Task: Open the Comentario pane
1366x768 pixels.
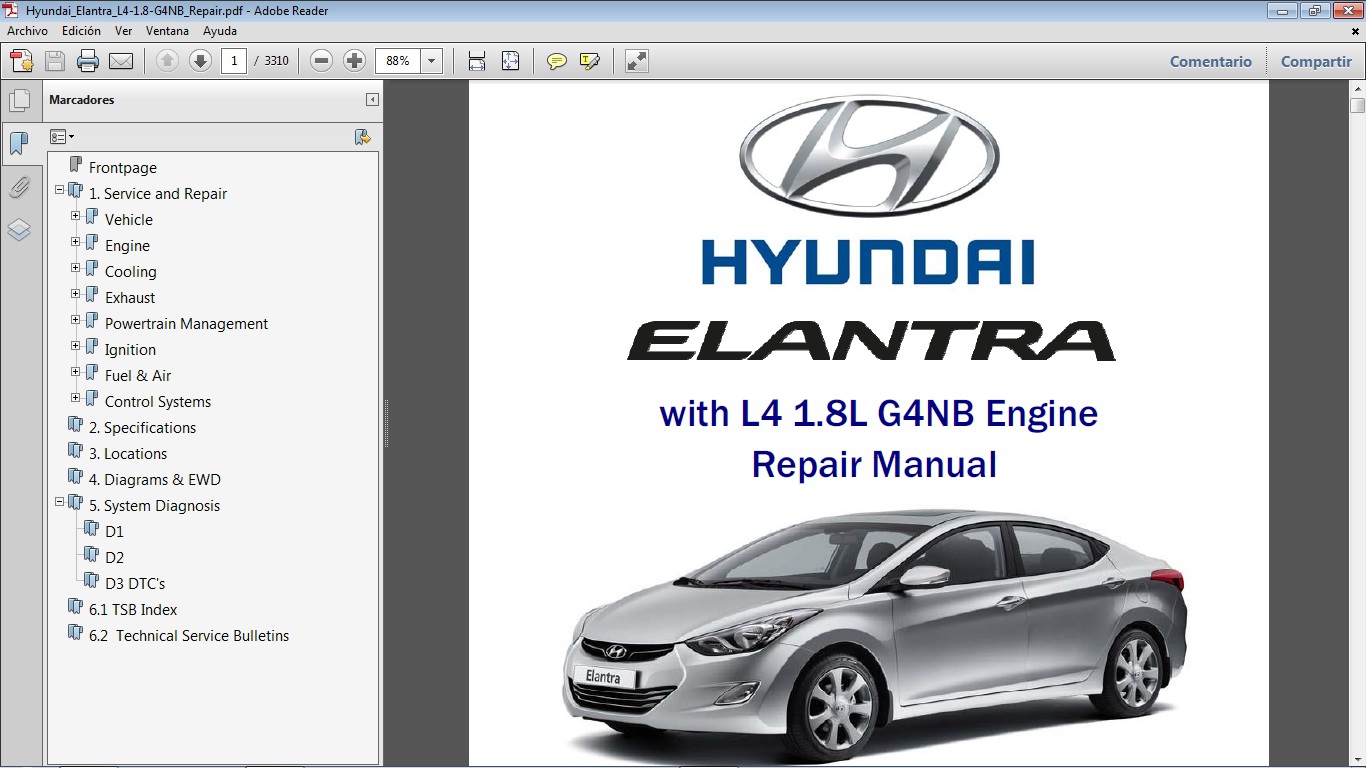Action: pos(1211,61)
